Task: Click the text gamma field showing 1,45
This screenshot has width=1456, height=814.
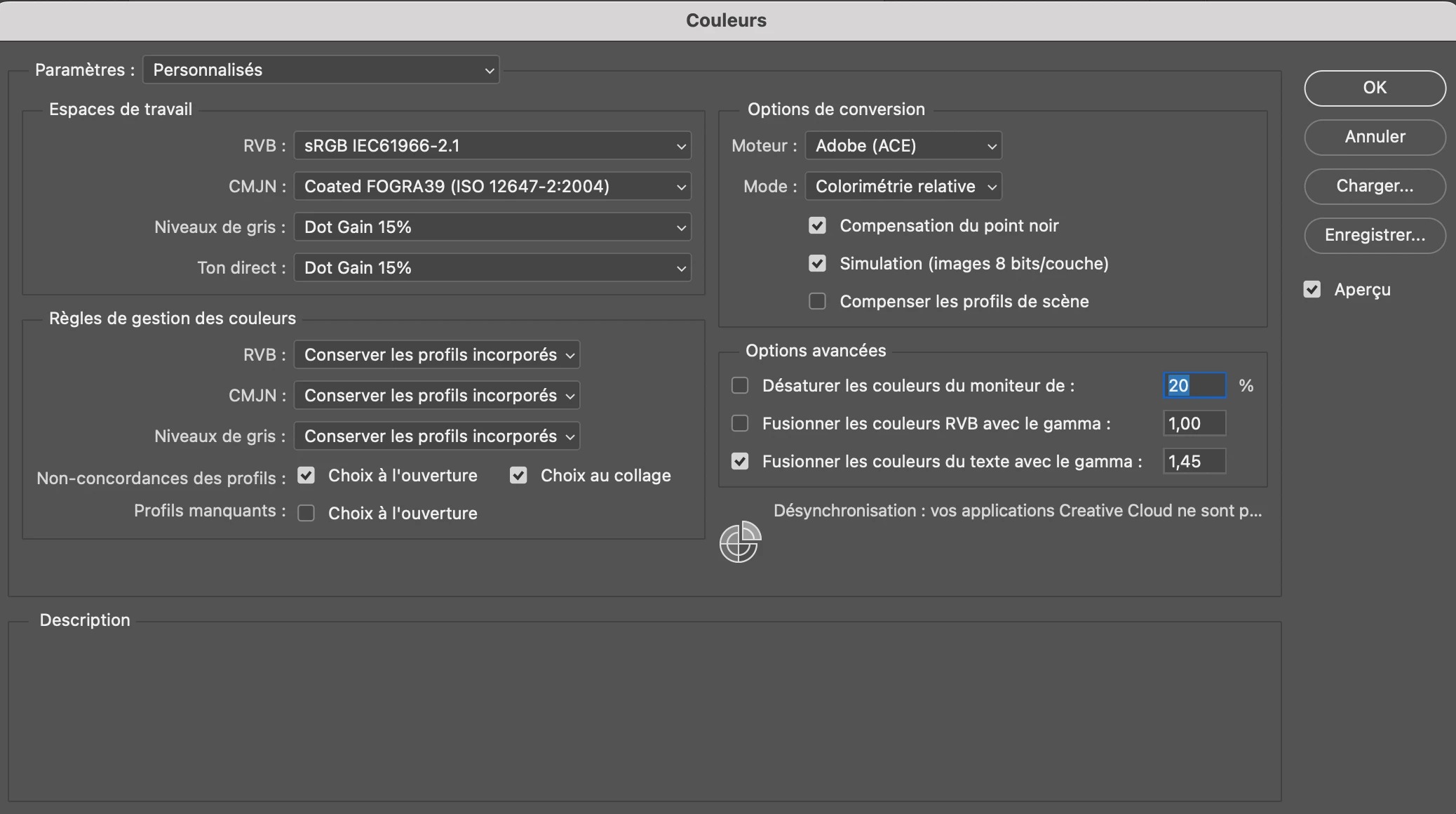Action: pyautogui.click(x=1194, y=462)
